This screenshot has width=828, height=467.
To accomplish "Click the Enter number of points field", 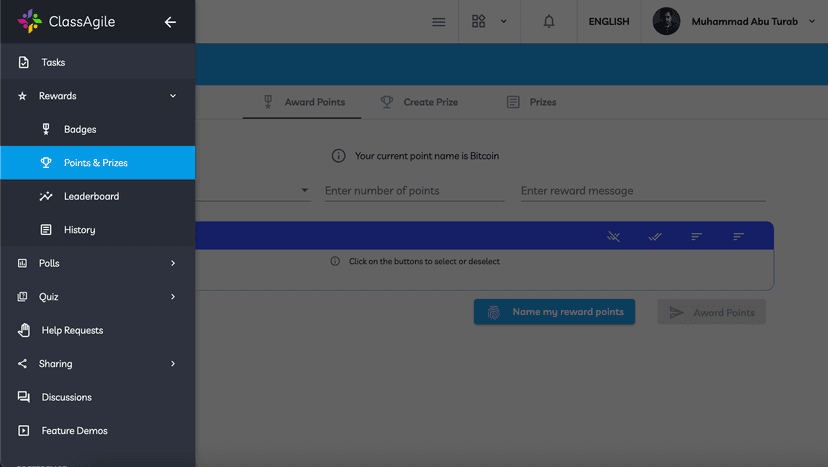I will point(414,191).
